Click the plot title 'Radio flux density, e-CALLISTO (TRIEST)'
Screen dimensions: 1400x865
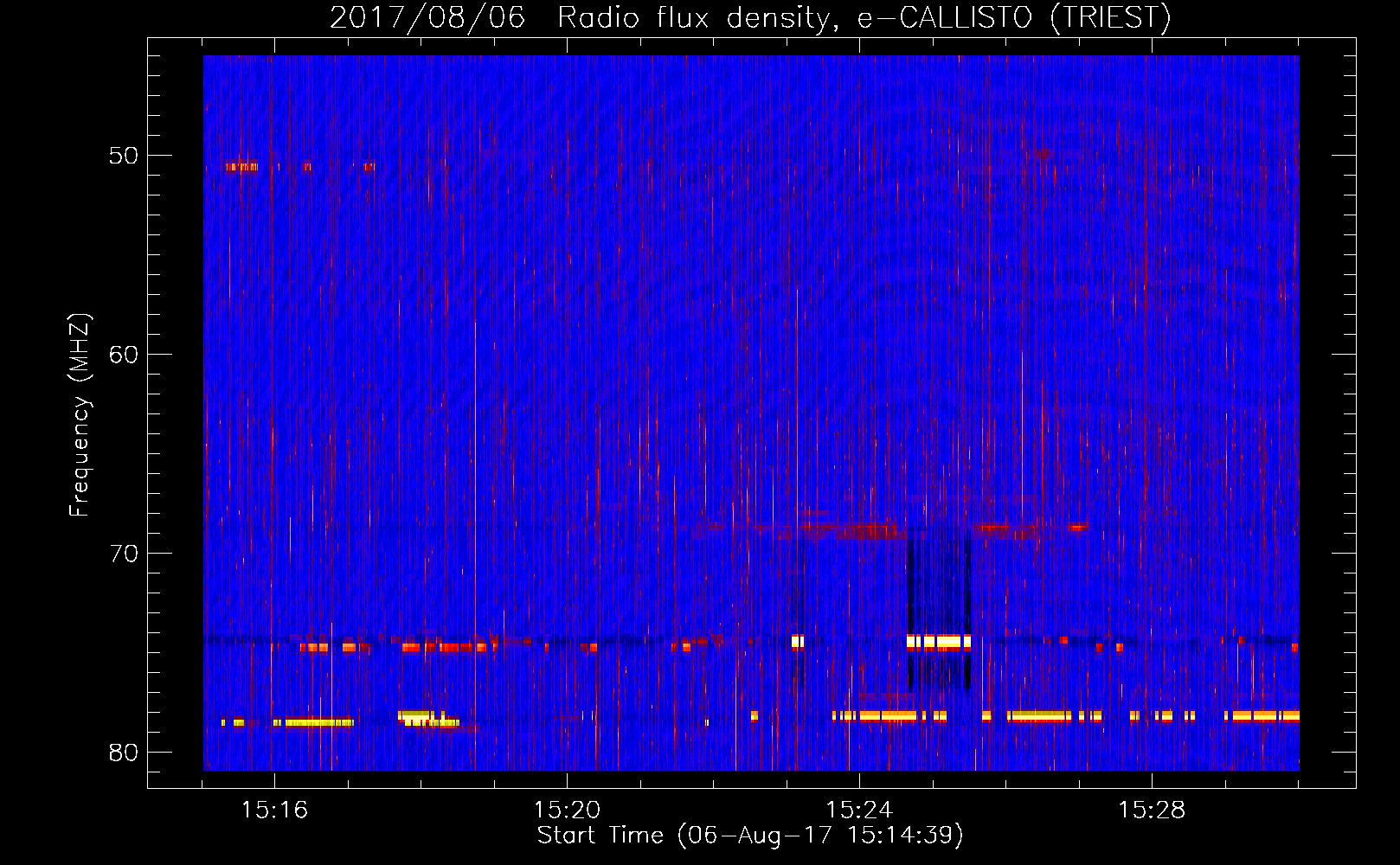[x=864, y=17]
